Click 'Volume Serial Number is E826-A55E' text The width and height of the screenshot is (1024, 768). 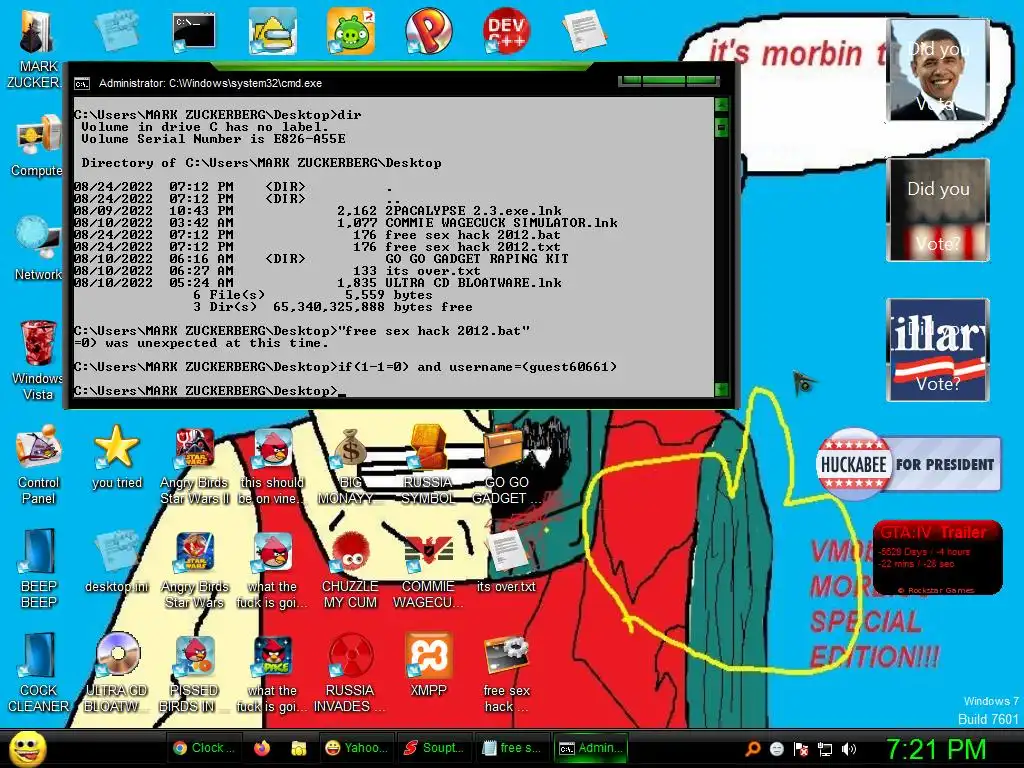[x=214, y=139]
